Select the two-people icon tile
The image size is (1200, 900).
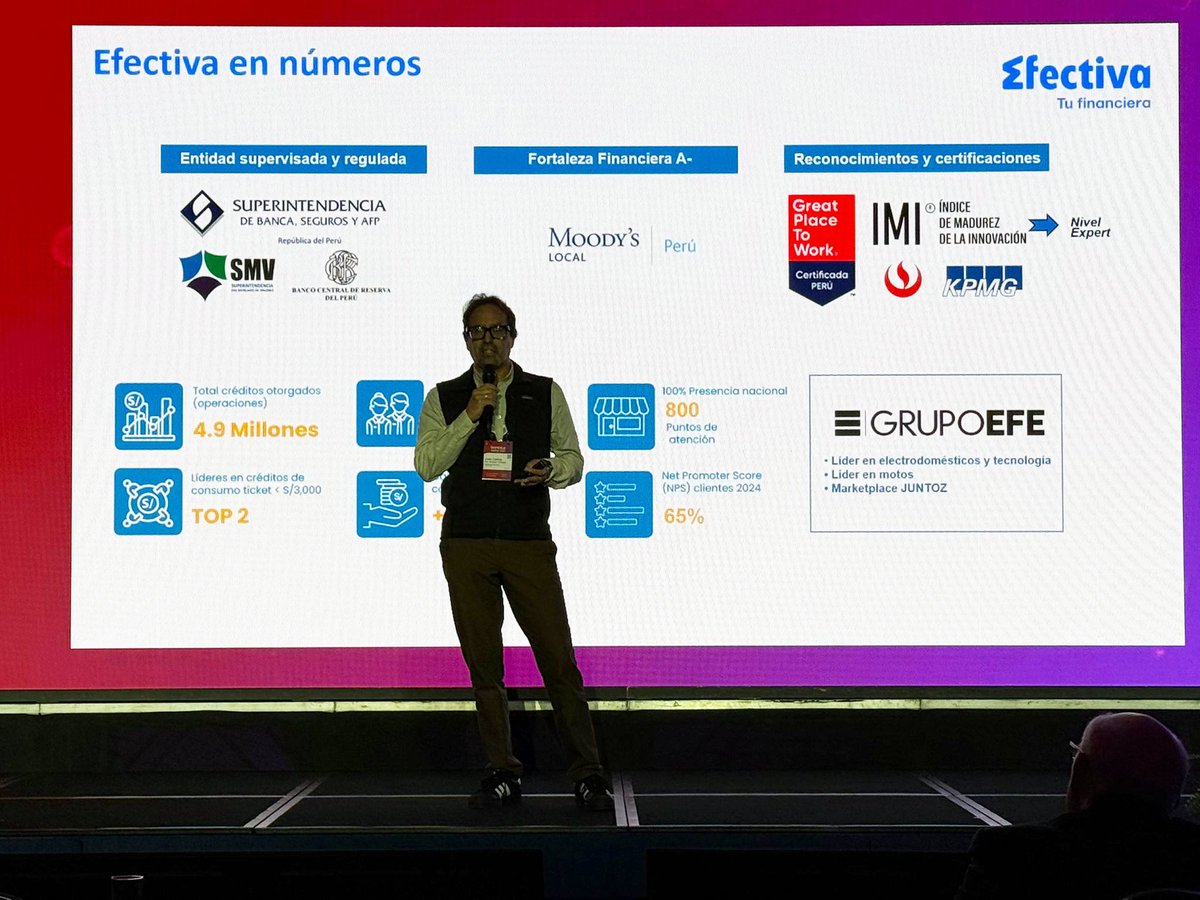coord(390,413)
